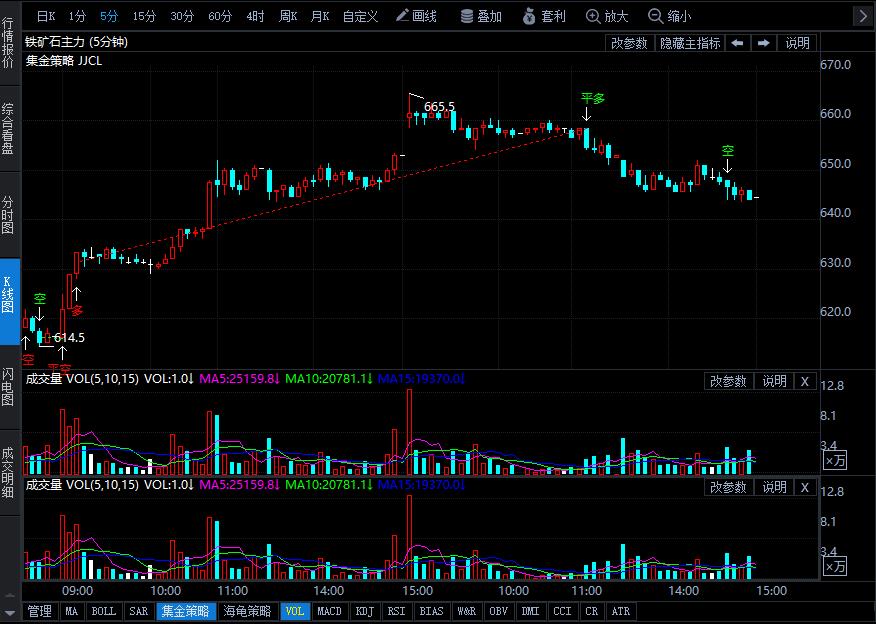The width and height of the screenshot is (876, 624).
Task: Open the 分时图 sidebar tab
Action: point(8,215)
